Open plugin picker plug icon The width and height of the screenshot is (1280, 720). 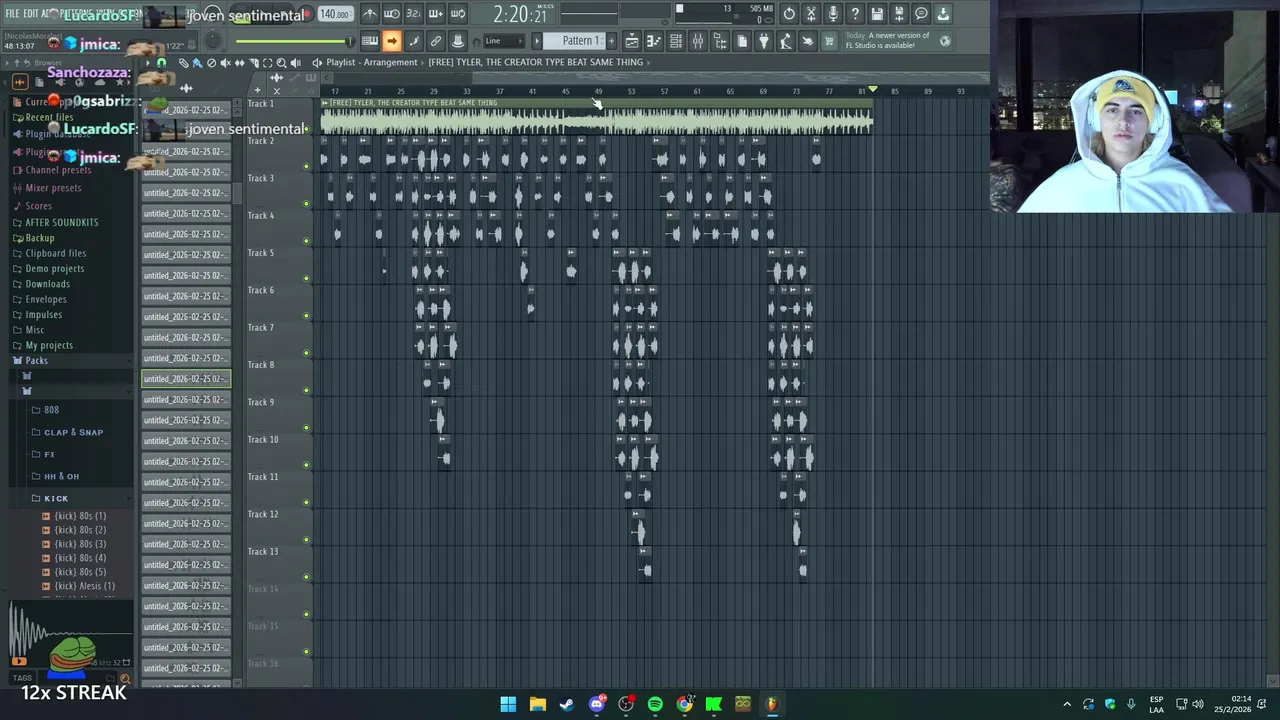764,41
